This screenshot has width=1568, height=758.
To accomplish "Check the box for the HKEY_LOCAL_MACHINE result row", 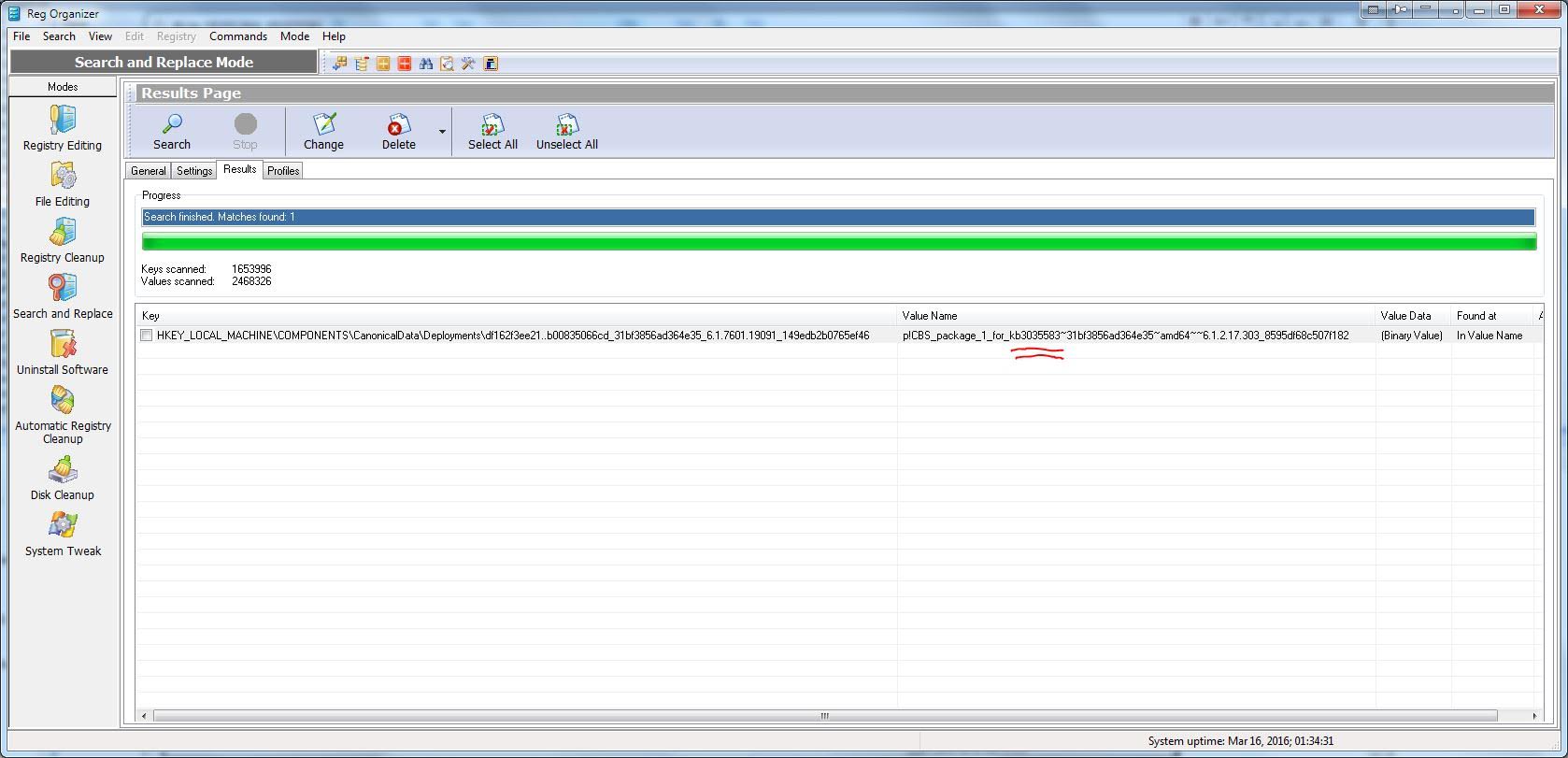I will 147,336.
